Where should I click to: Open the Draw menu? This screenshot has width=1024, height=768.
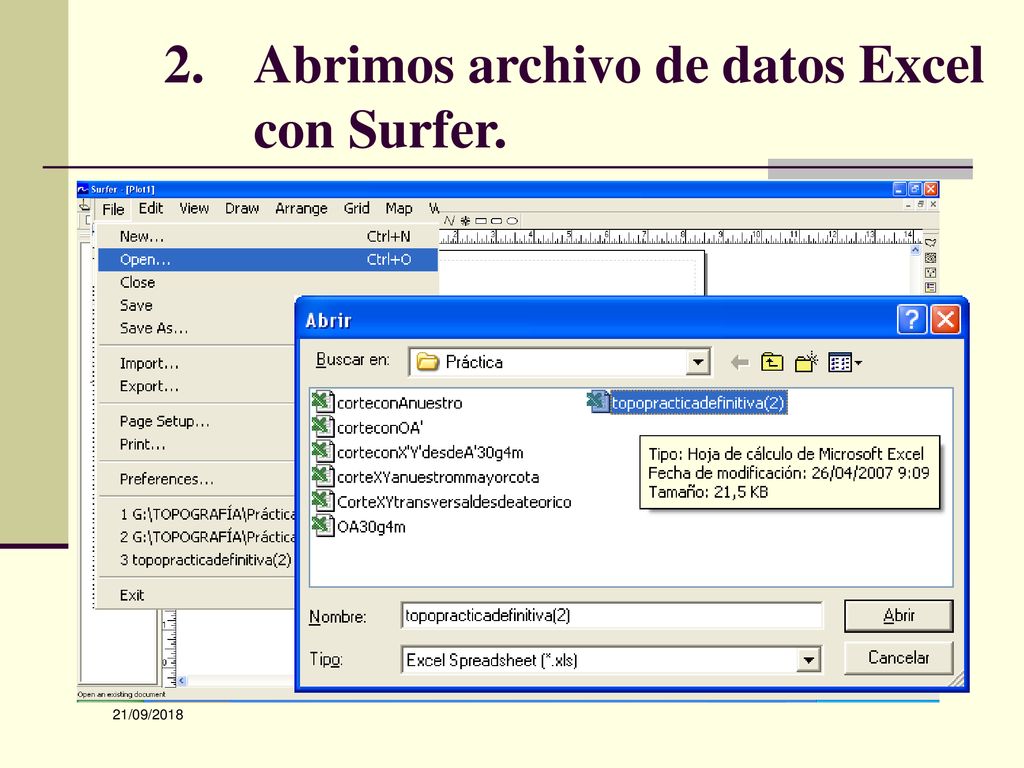(x=242, y=208)
